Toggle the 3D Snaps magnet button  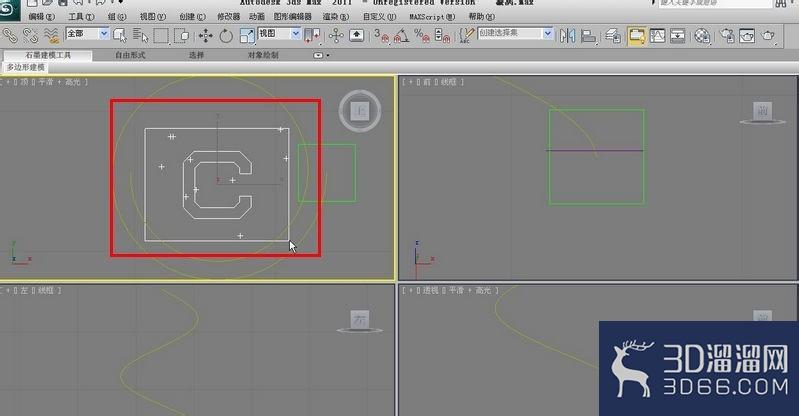[381, 35]
